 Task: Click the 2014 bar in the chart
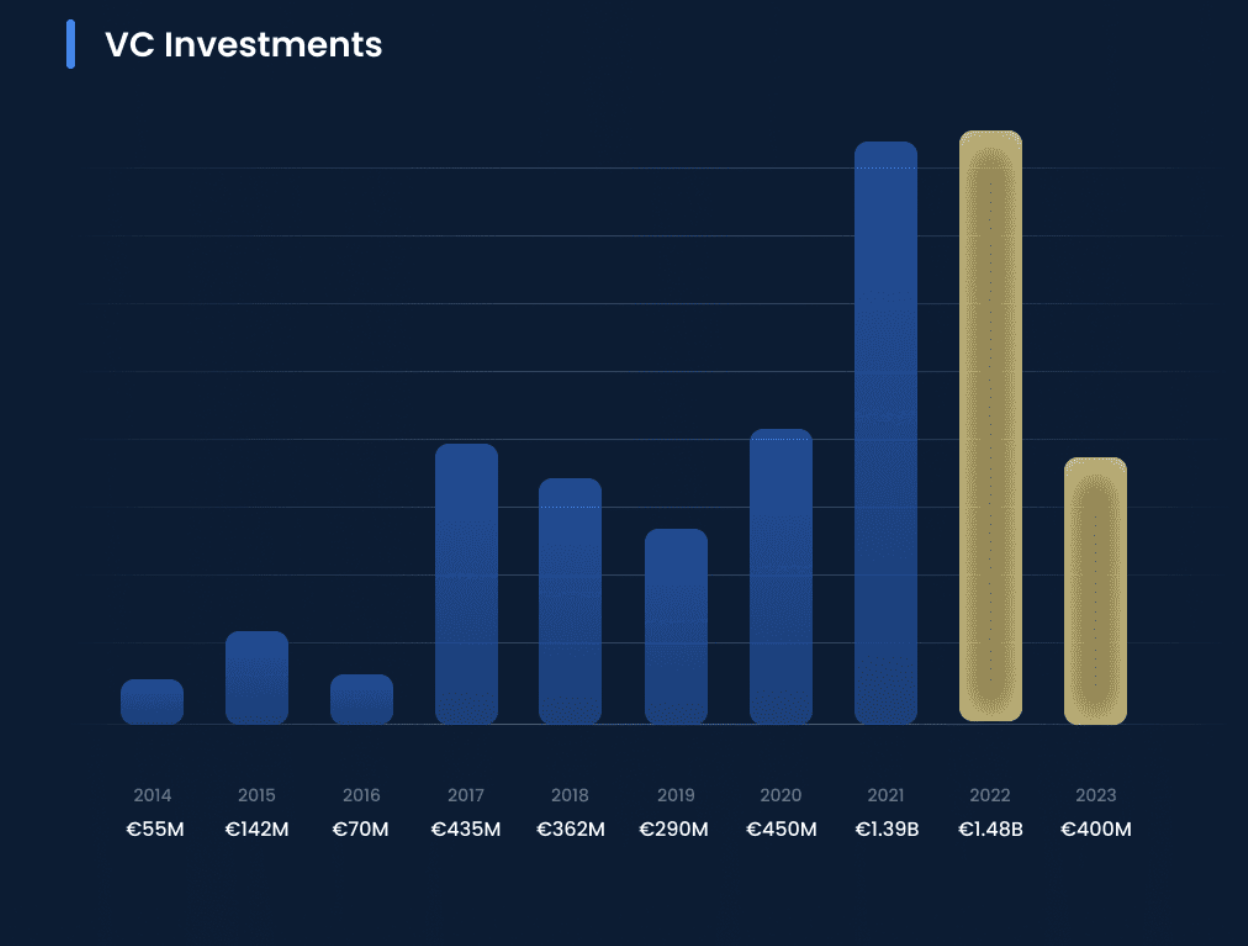point(152,701)
